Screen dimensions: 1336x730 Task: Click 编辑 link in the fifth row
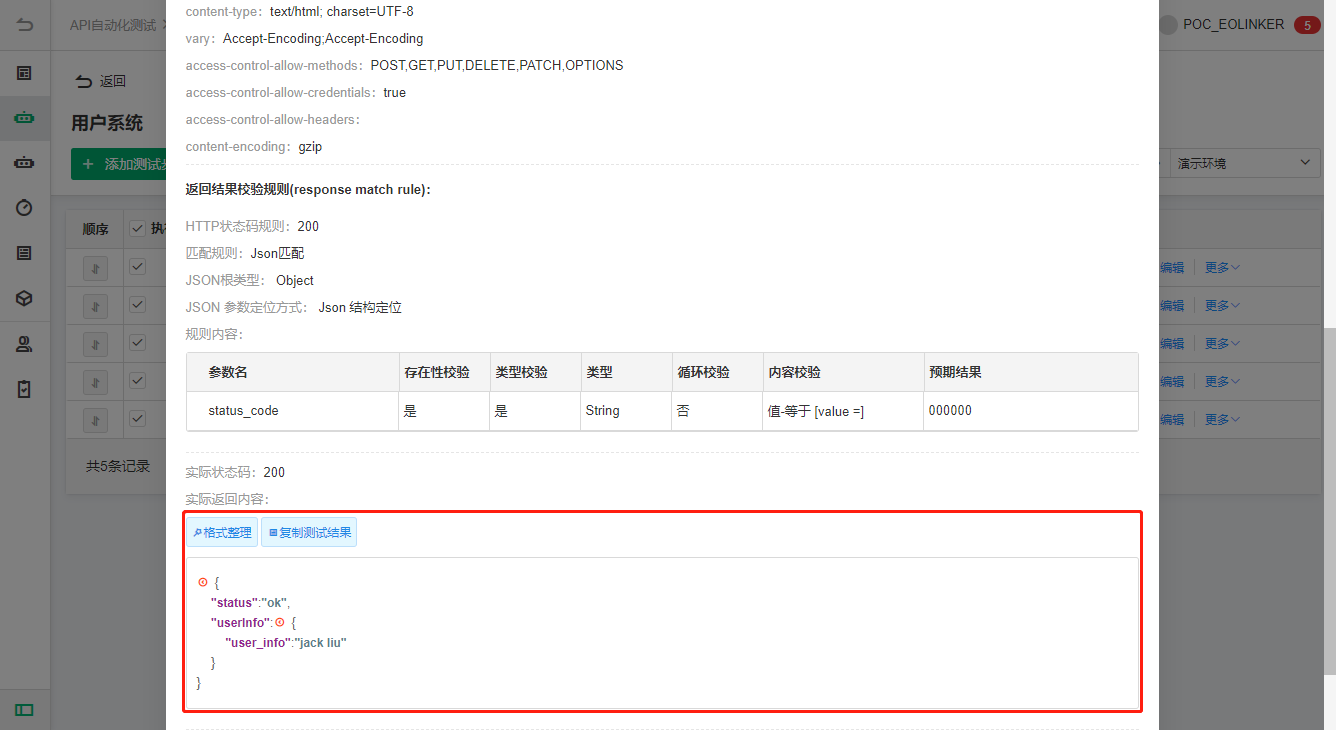click(1171, 419)
